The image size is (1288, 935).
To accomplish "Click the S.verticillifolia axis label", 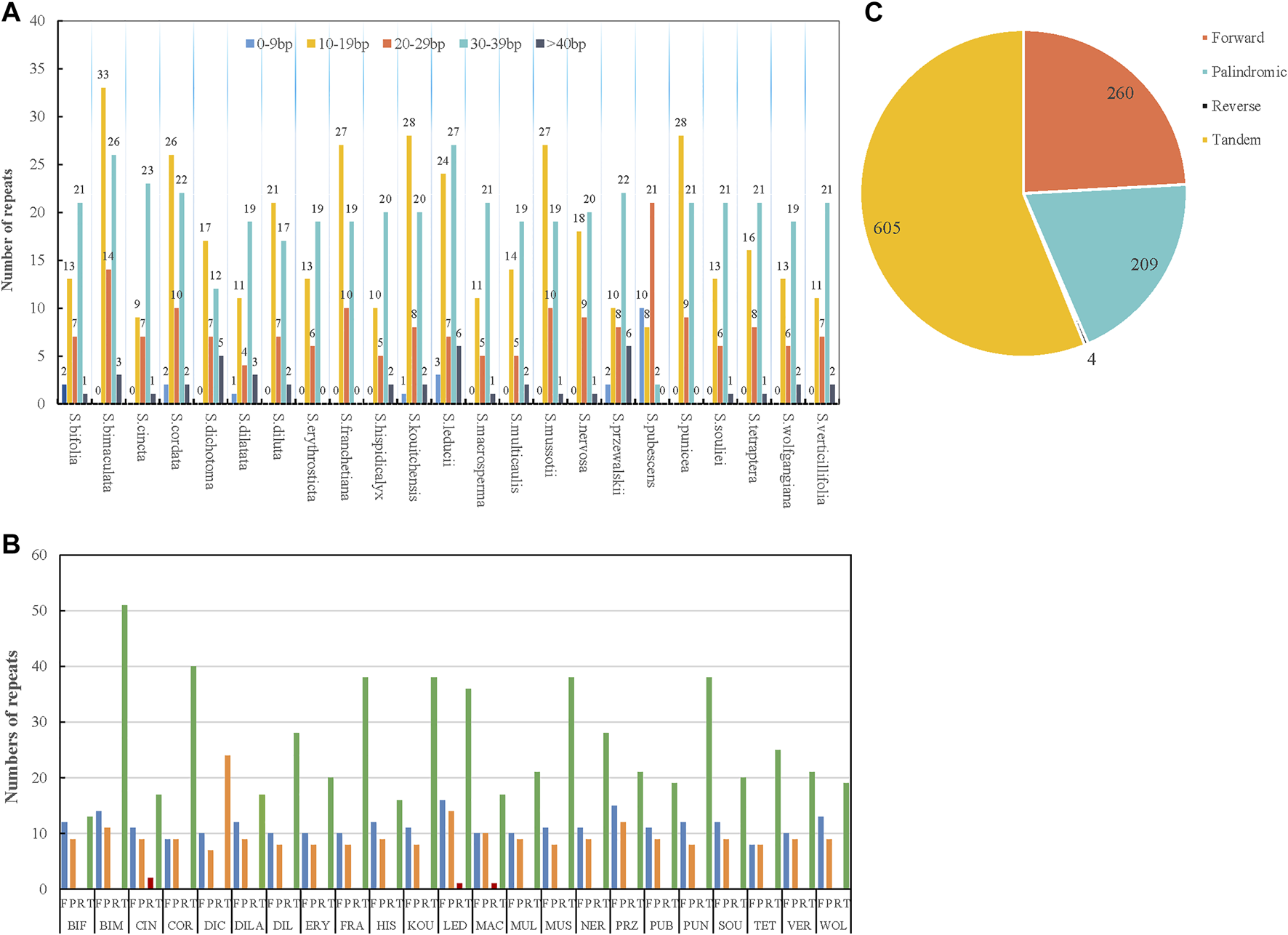I will (821, 458).
